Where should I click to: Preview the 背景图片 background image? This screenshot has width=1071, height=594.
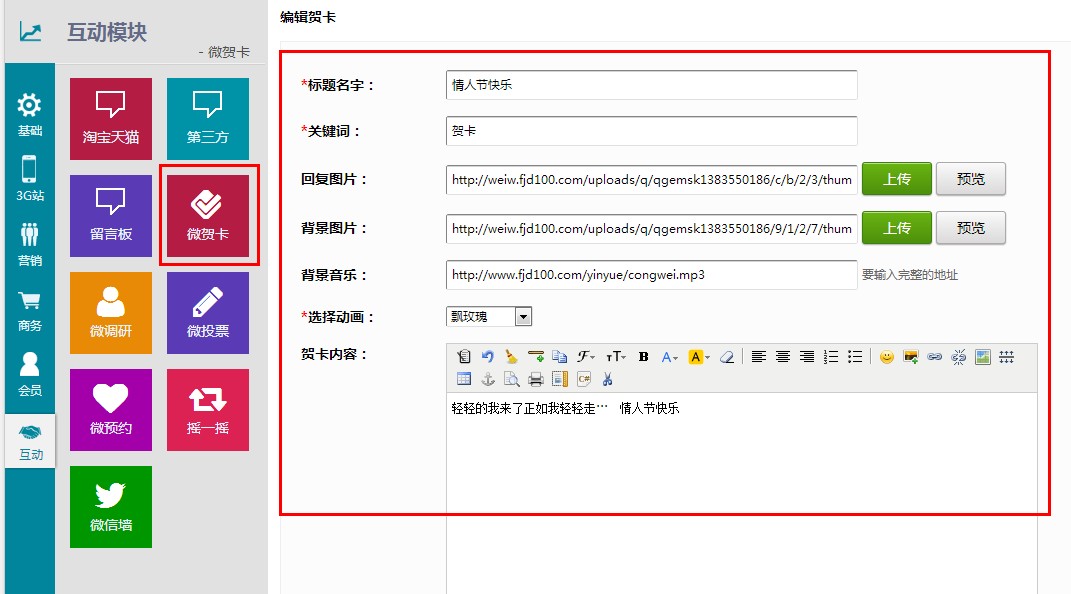[x=971, y=228]
